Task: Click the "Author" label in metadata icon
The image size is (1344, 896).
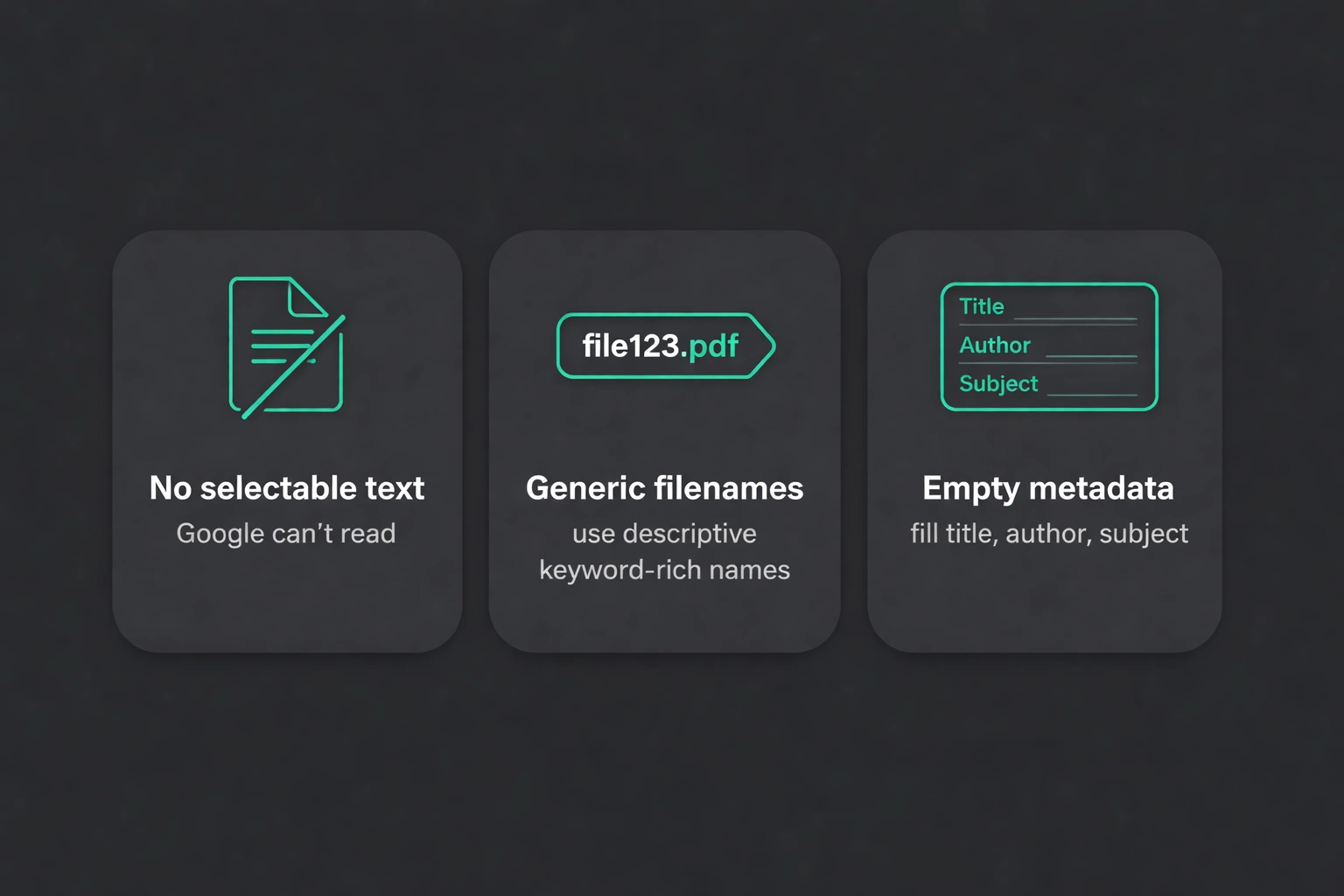Action: pyautogui.click(x=995, y=345)
